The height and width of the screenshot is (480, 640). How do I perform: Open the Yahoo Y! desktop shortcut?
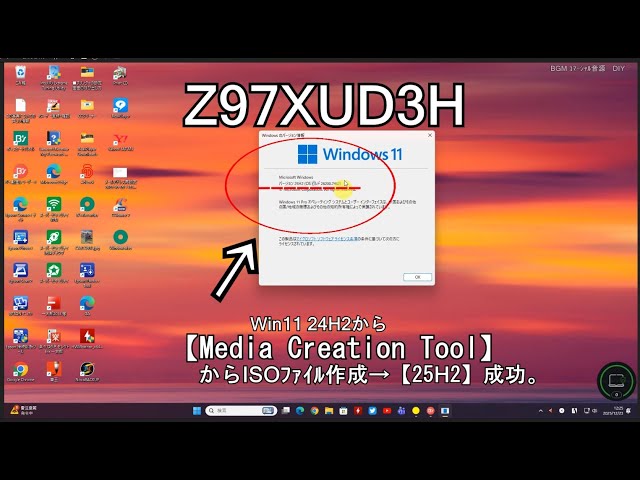coord(120,142)
